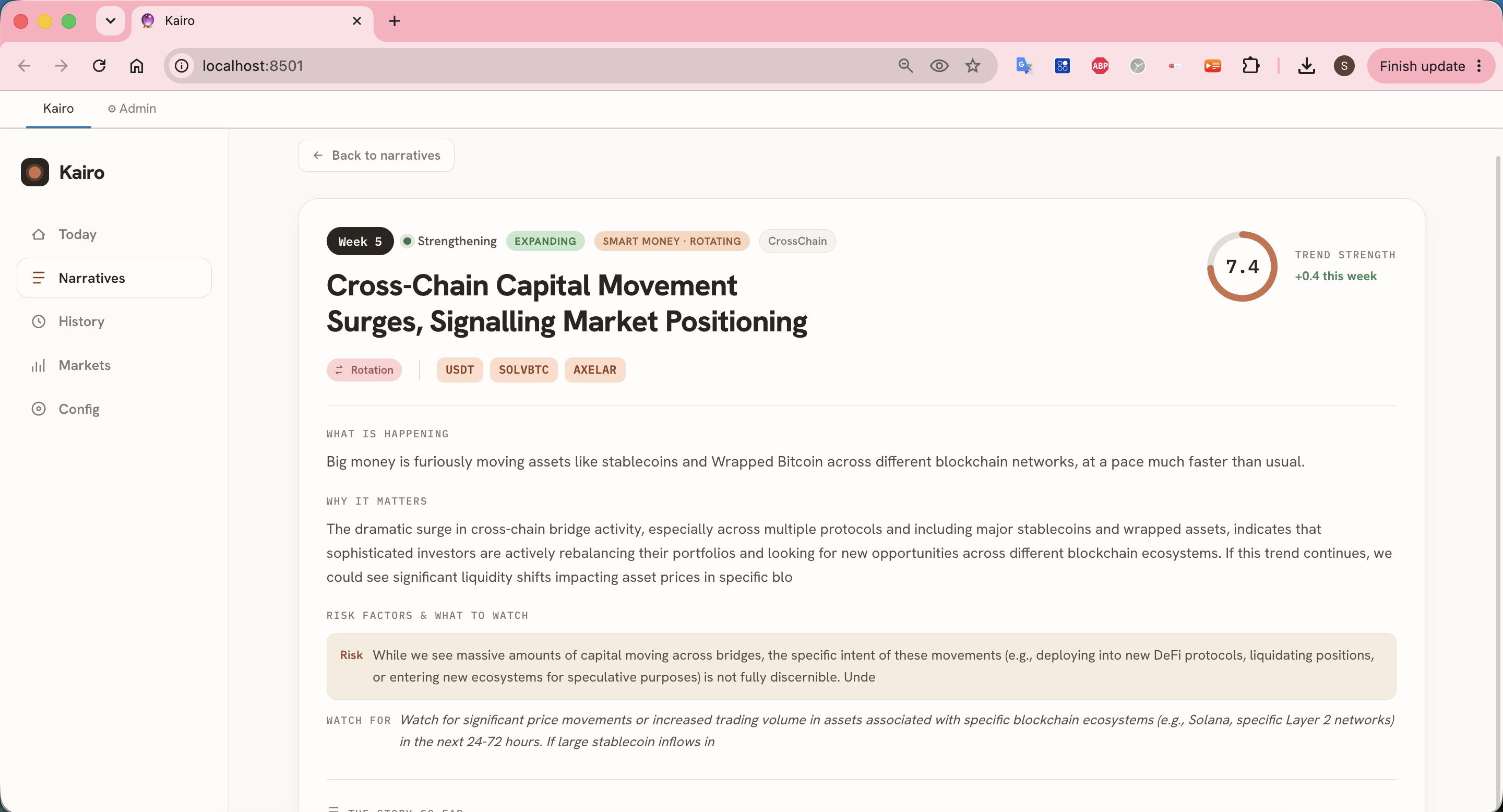Click the small red pill extension icon

click(1175, 66)
